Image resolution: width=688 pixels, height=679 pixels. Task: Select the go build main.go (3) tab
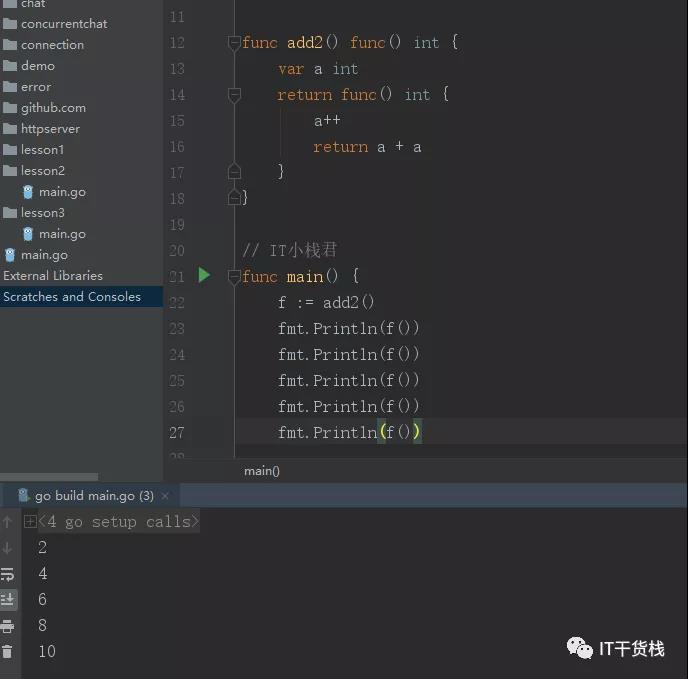tap(86, 496)
